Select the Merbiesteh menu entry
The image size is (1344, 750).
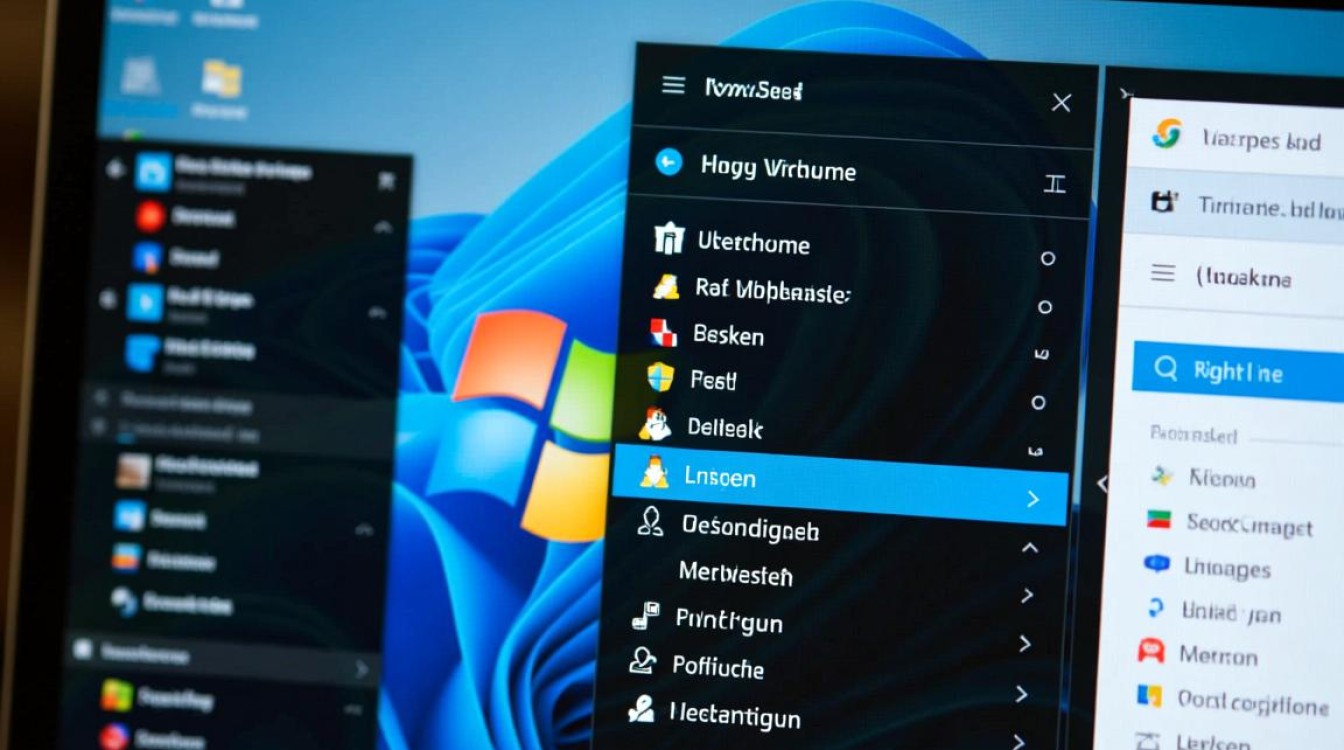pyautogui.click(x=735, y=574)
